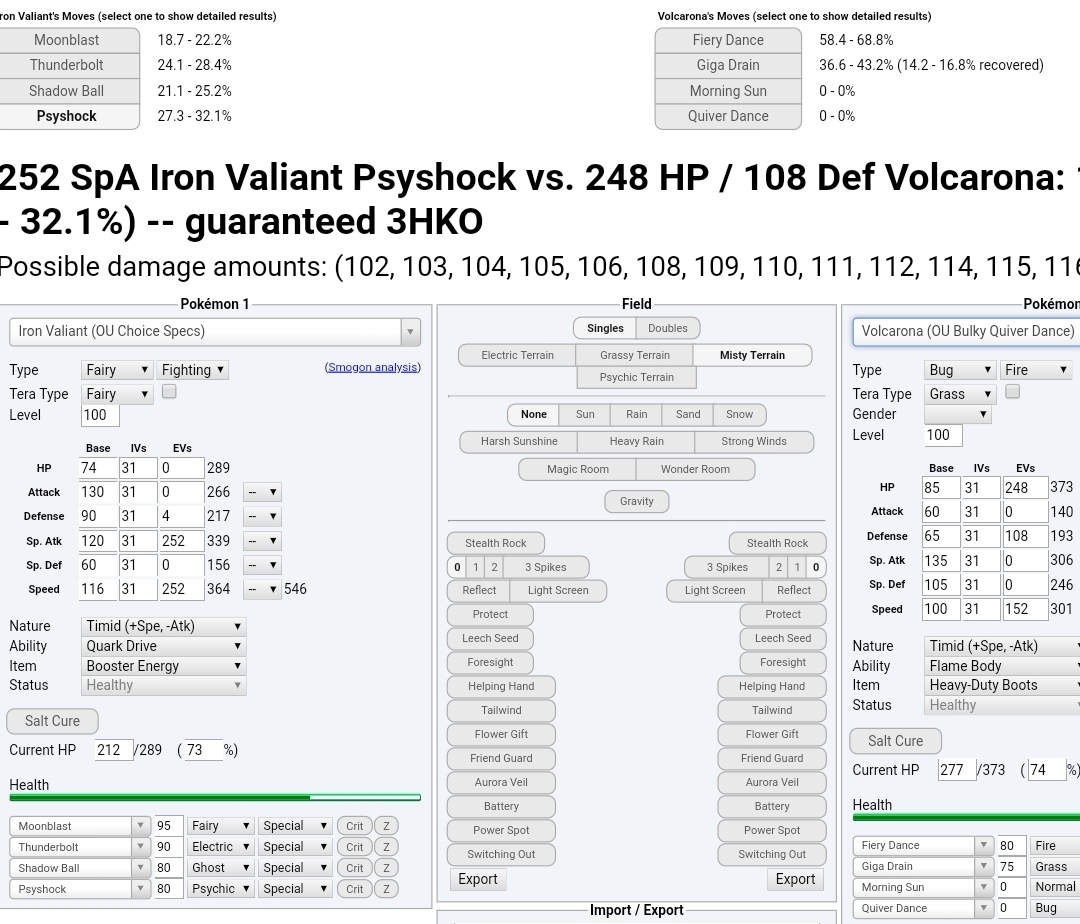Open the Smogon analysis link

click(373, 367)
